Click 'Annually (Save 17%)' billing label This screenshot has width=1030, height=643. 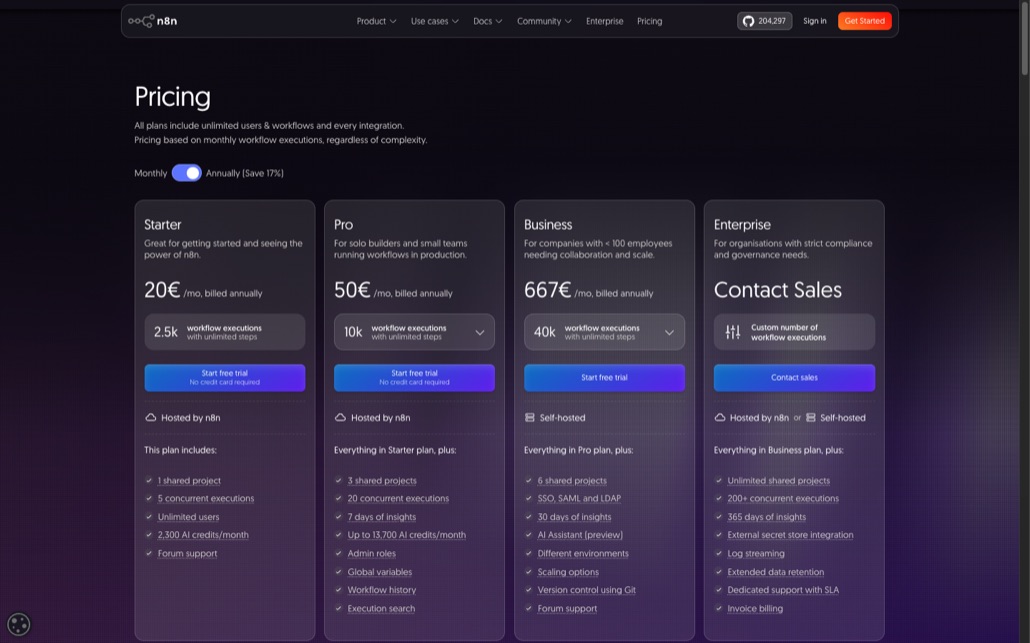[244, 173]
